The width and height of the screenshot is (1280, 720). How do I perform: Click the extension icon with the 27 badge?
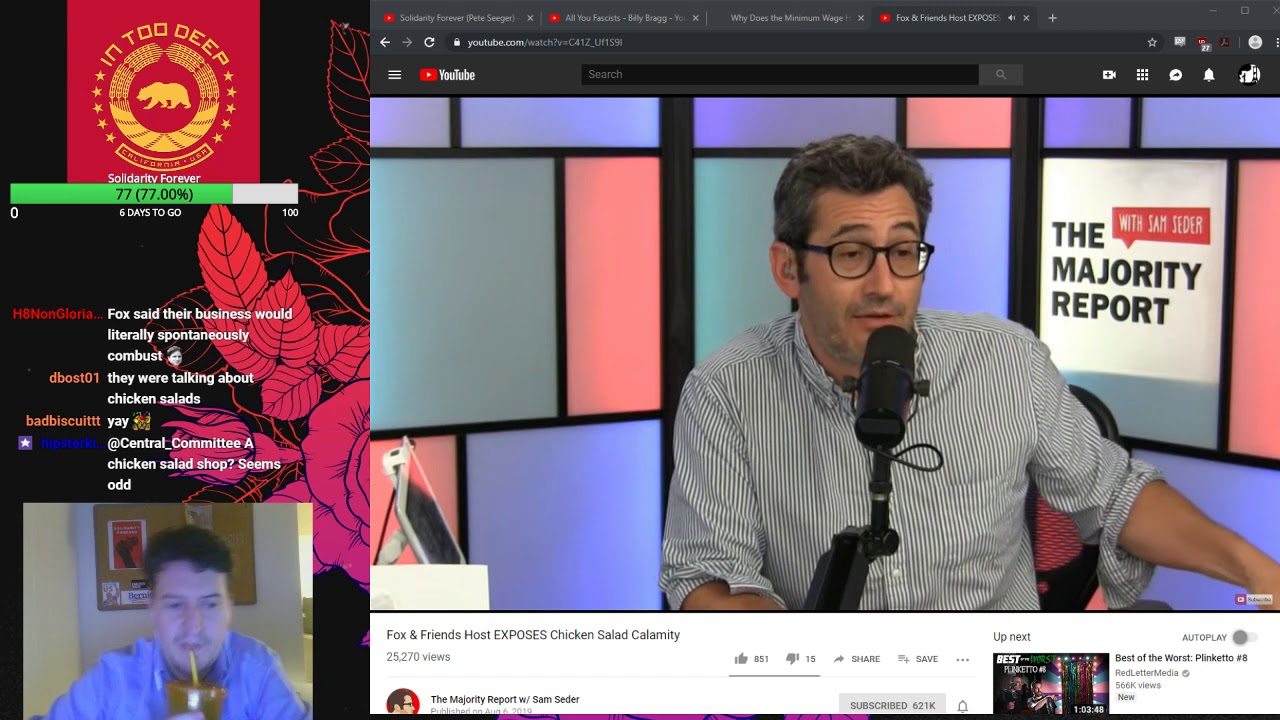[1203, 43]
